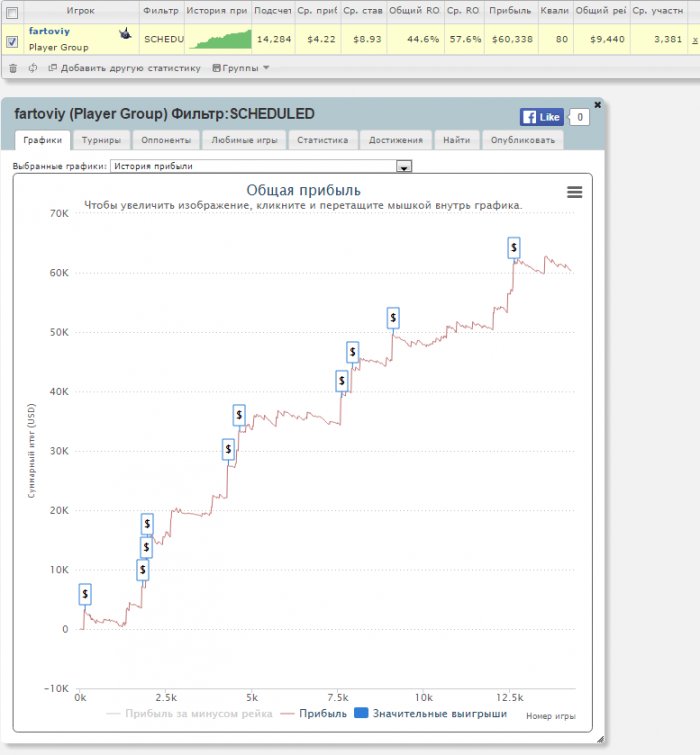This screenshot has height=755, width=700.
Task: Click the shark badge beside fartoviy
Action: [x=125, y=34]
